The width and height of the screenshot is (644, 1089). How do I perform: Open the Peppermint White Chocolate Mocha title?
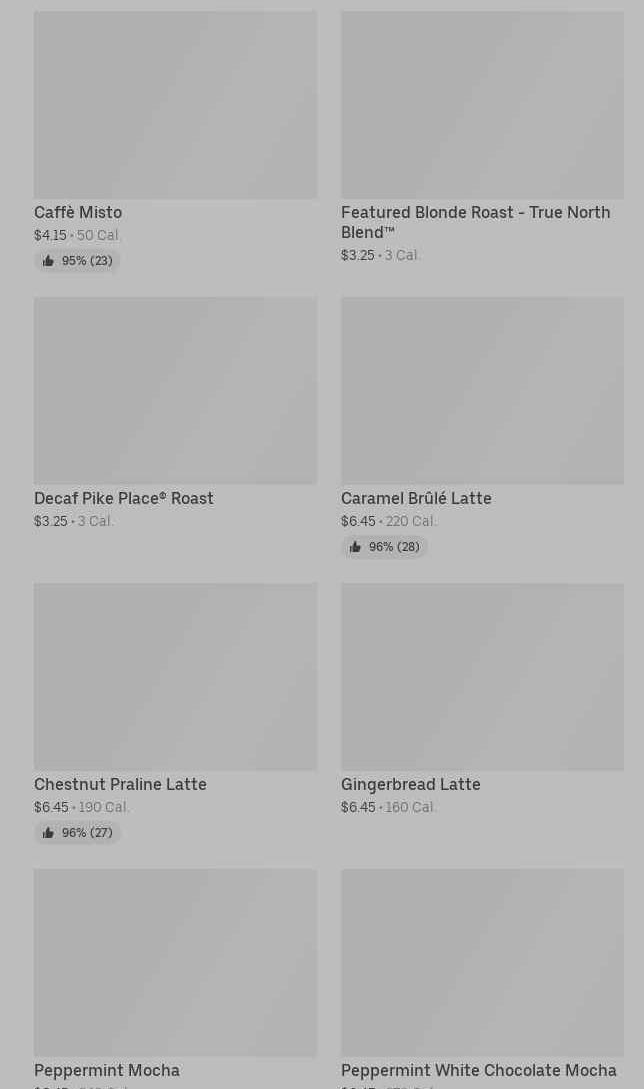click(x=479, y=1070)
